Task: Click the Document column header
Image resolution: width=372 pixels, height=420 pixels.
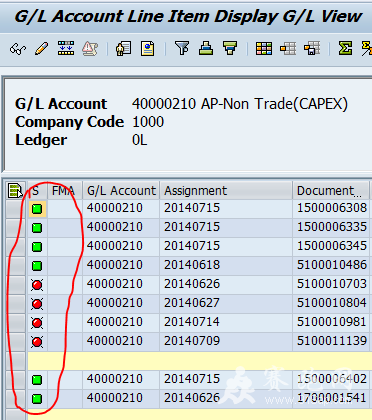Action: pyautogui.click(x=331, y=191)
